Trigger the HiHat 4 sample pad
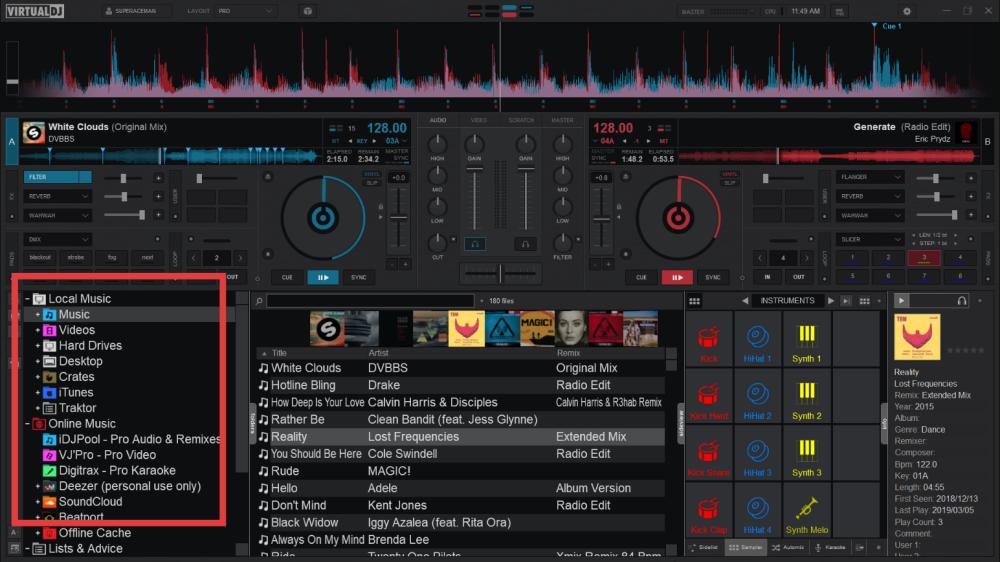The image size is (1000, 562). pyautogui.click(x=757, y=511)
